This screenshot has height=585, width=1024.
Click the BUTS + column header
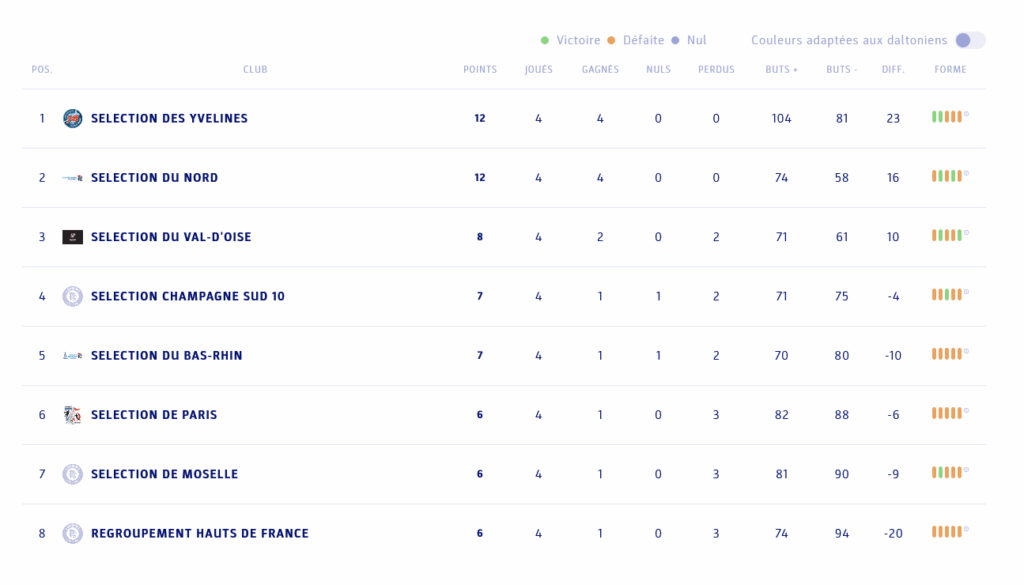point(781,70)
